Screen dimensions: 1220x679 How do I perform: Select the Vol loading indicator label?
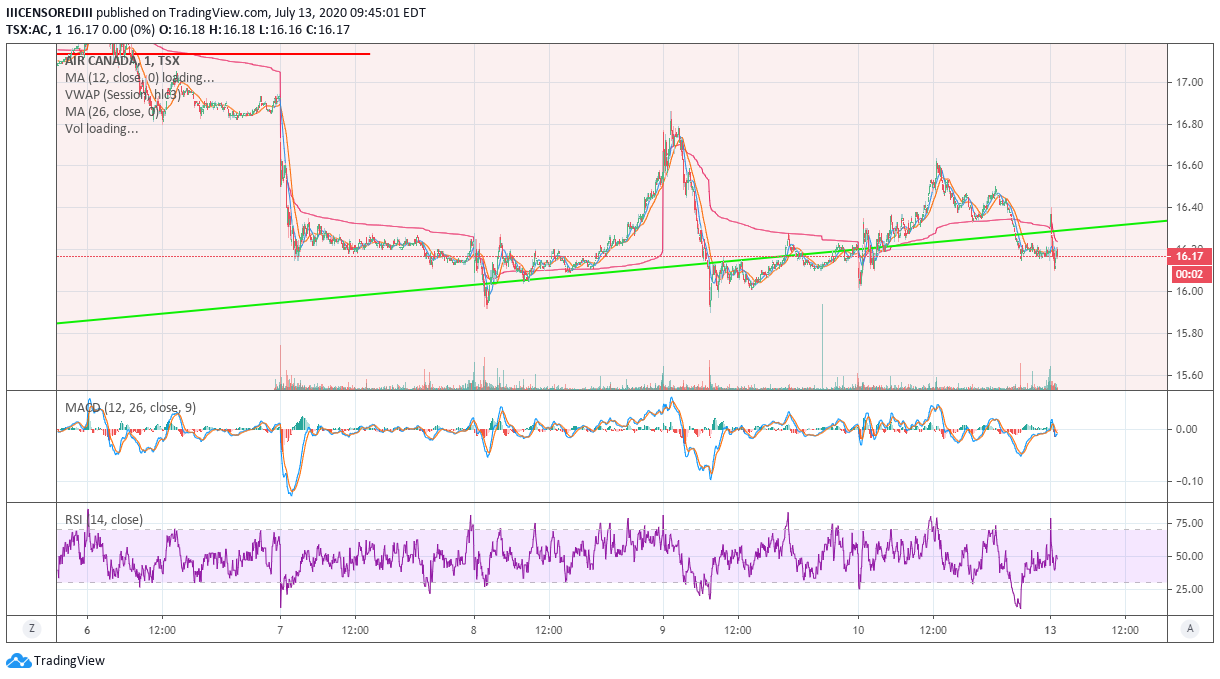[102, 129]
